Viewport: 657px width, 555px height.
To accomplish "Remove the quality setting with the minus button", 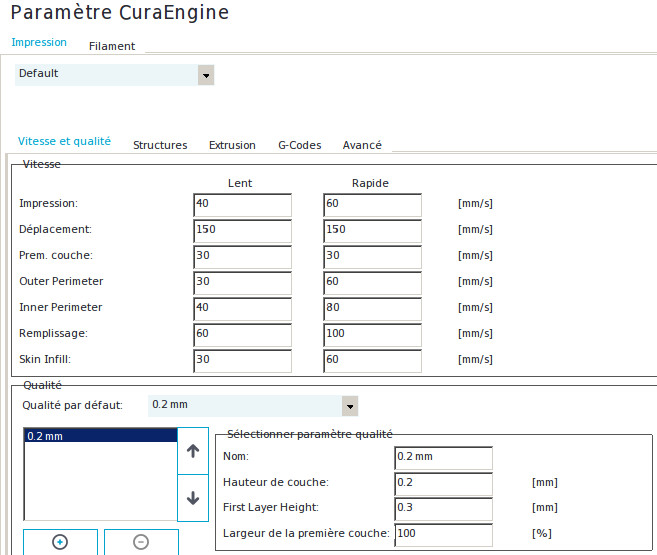I will (x=141, y=542).
